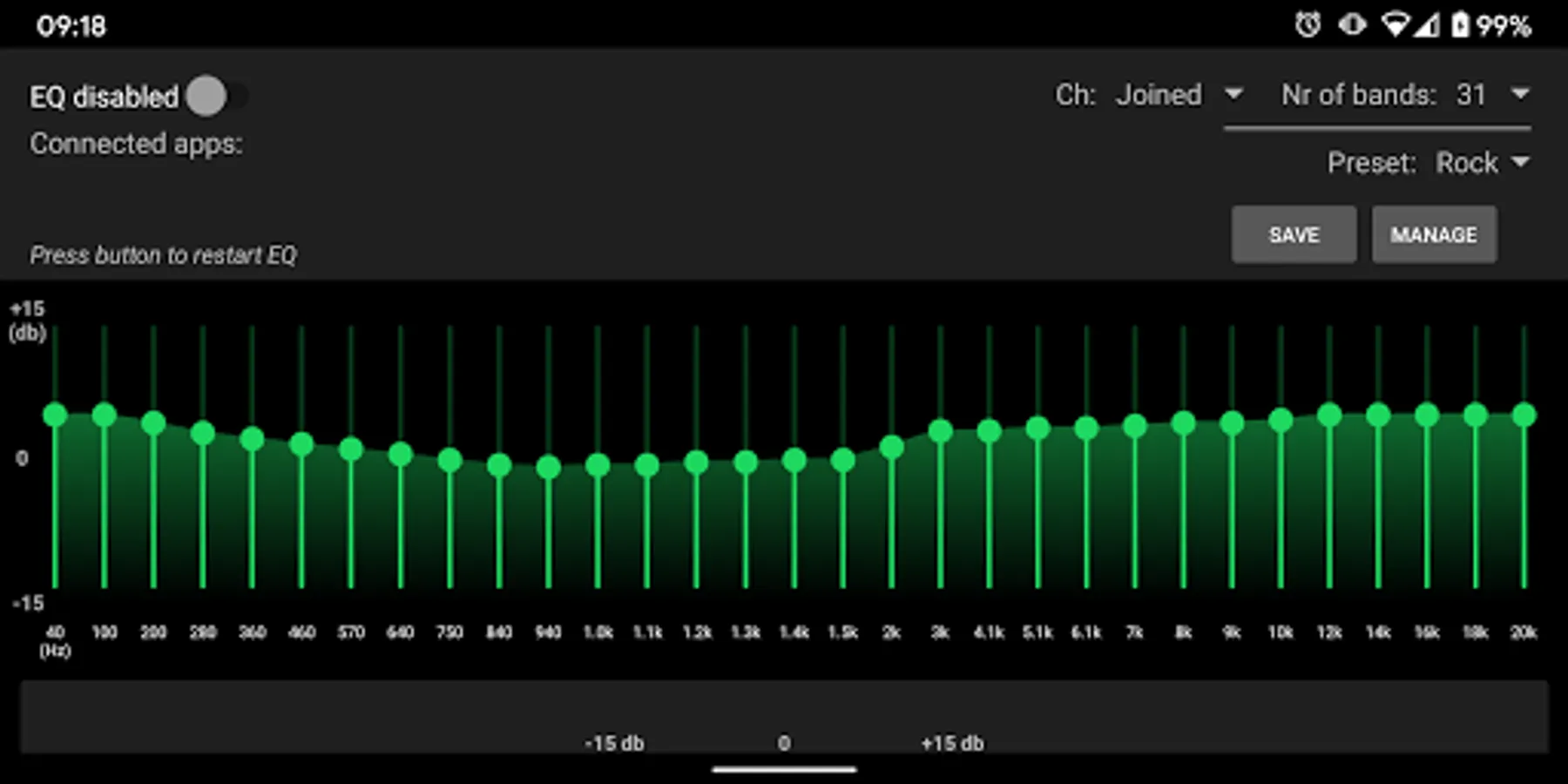The width and height of the screenshot is (1568, 784).
Task: Tap 'Press button to restart EQ' text
Action: click(164, 255)
